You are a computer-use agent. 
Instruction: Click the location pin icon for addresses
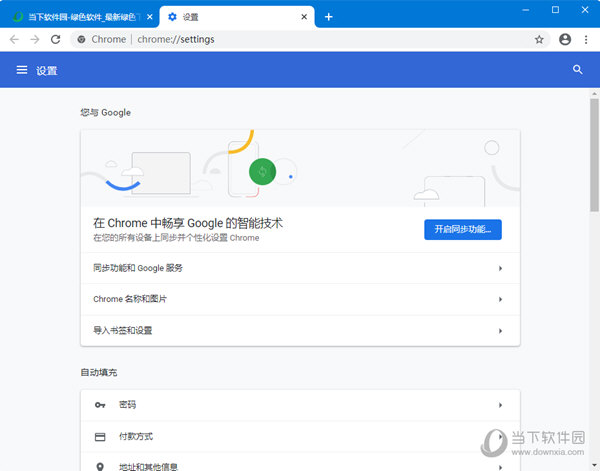pyautogui.click(x=100, y=466)
